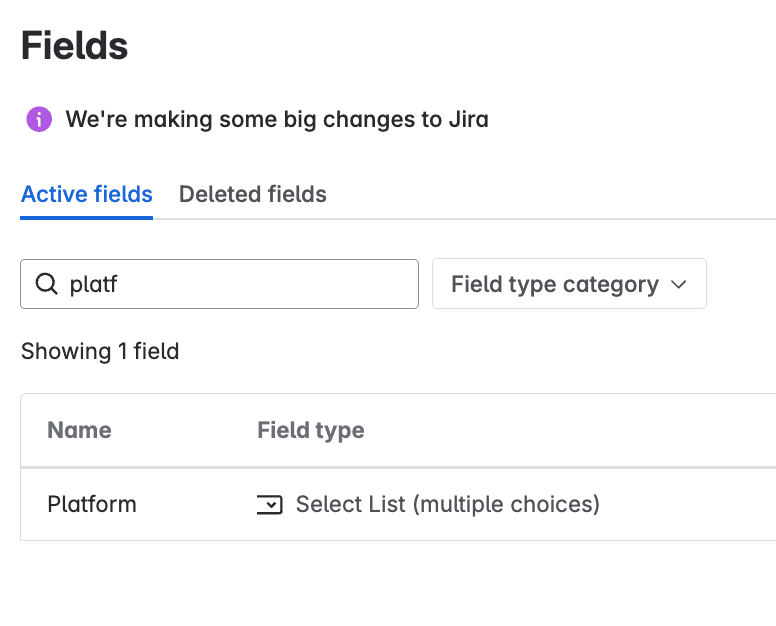776x626 pixels.
Task: Click the word "Deleted" in the tab bar
Action: (215, 194)
